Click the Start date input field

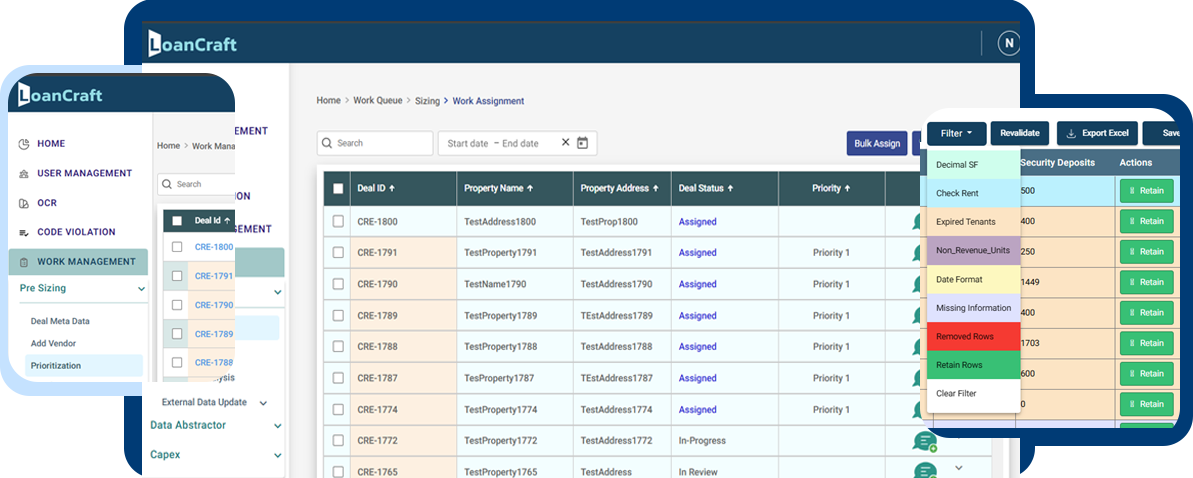[468, 143]
